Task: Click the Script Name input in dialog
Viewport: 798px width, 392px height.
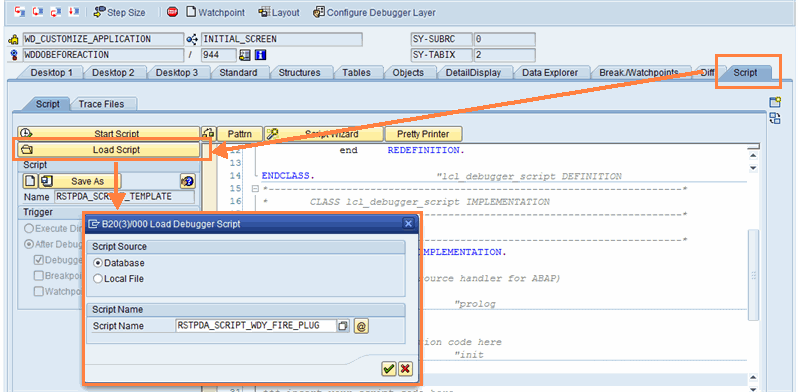Action: [x=255, y=325]
